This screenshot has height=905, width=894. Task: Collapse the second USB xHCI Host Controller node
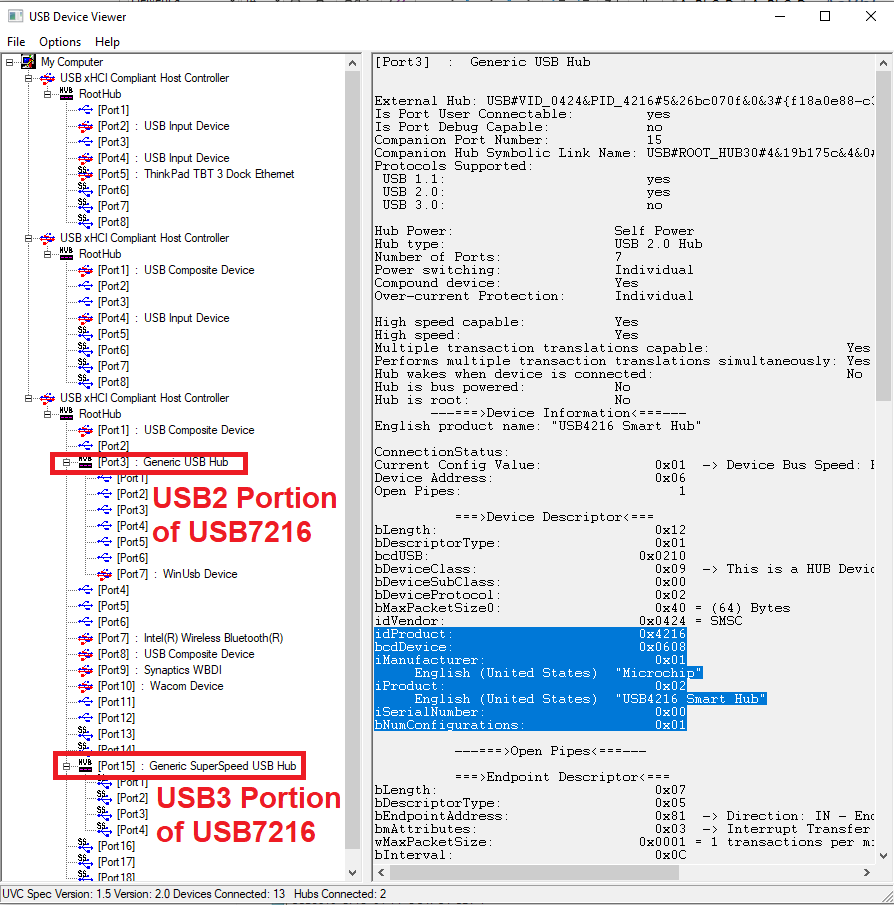[28, 238]
